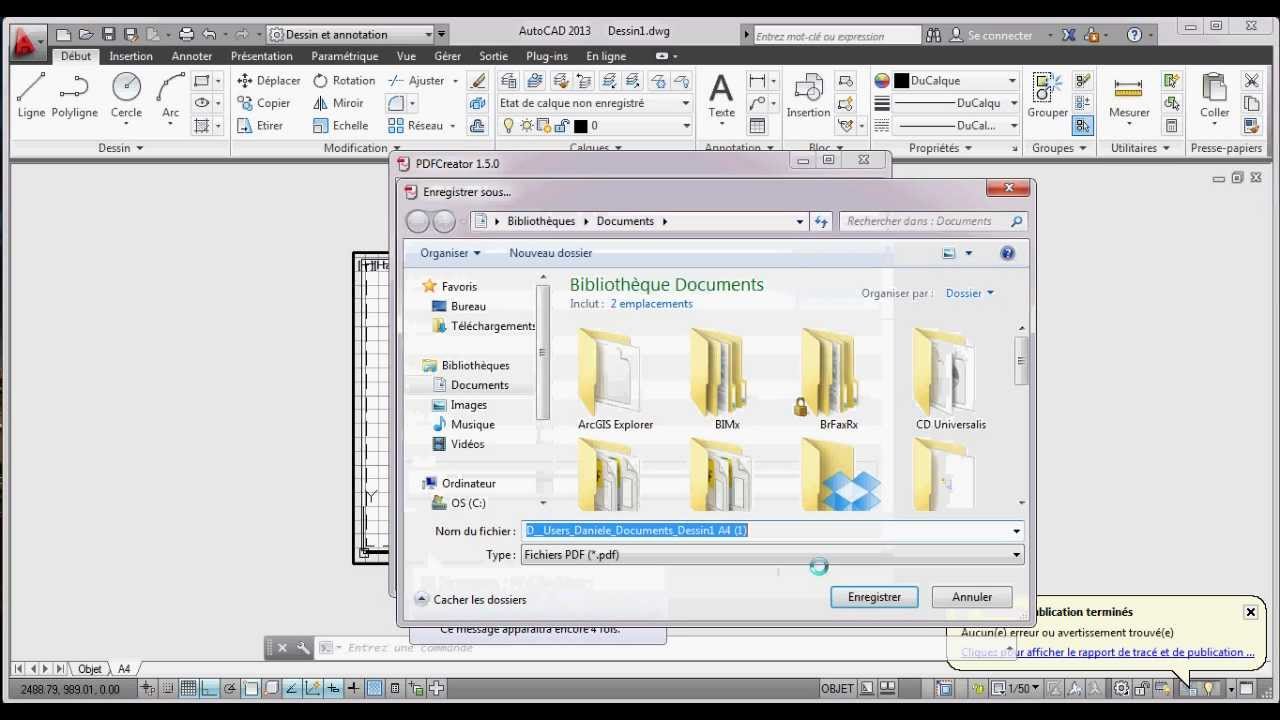Activate the Miroir (mirror) tool
This screenshot has width=1280, height=720.
coord(338,103)
